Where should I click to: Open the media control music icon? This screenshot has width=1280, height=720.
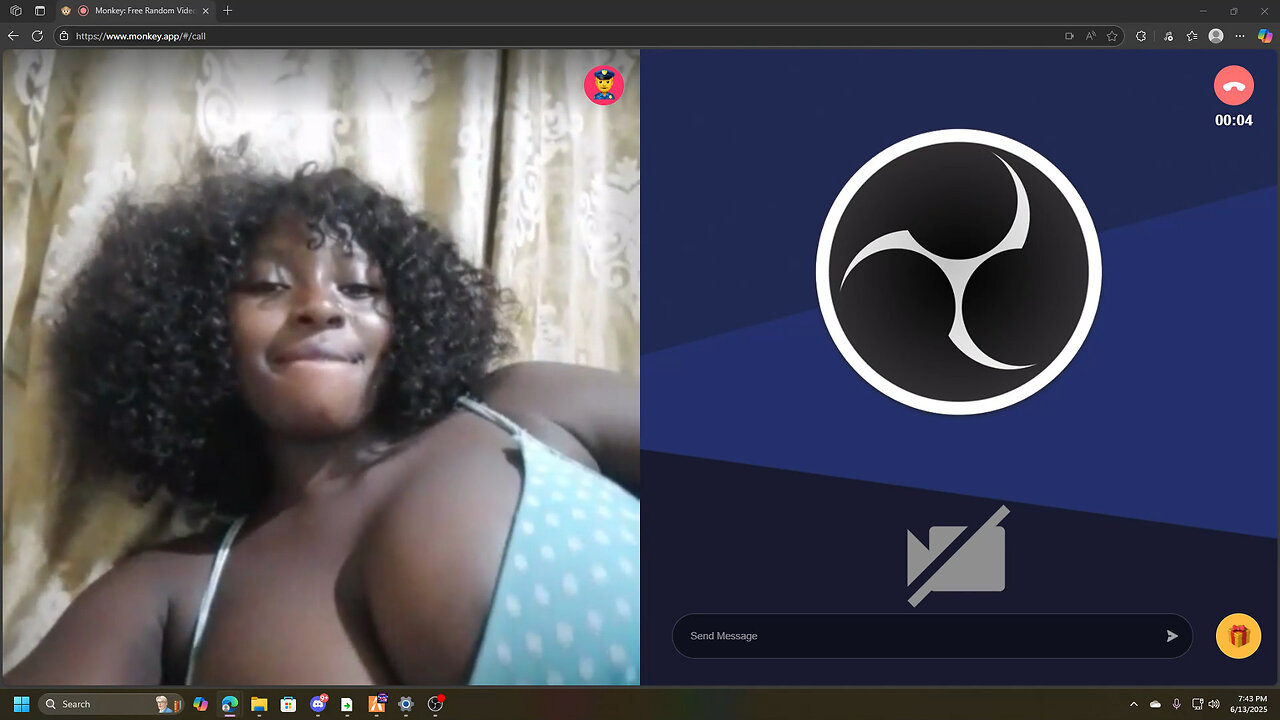point(1168,36)
